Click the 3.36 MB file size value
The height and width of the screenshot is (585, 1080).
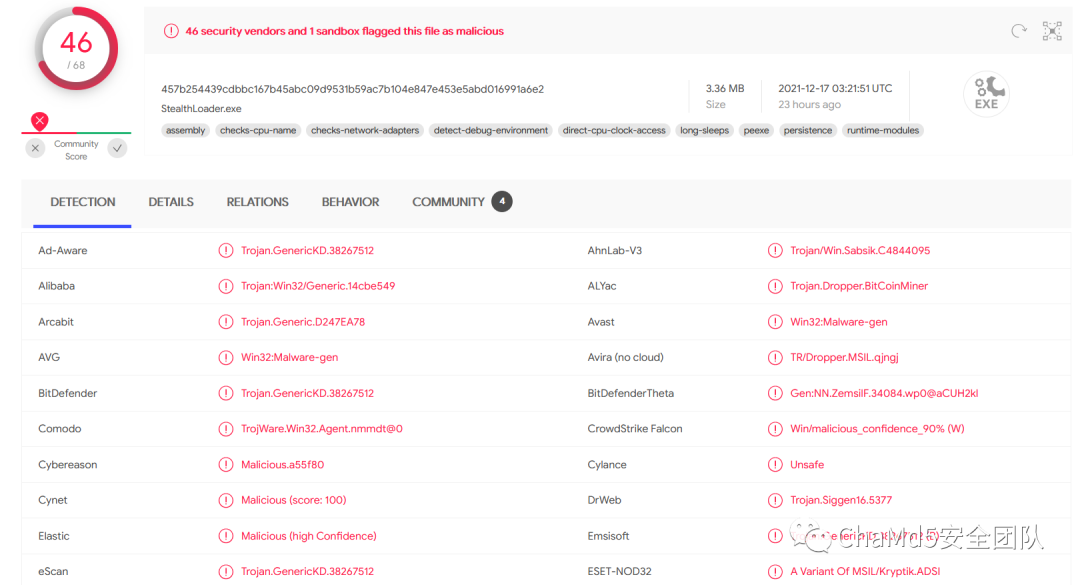(725, 89)
